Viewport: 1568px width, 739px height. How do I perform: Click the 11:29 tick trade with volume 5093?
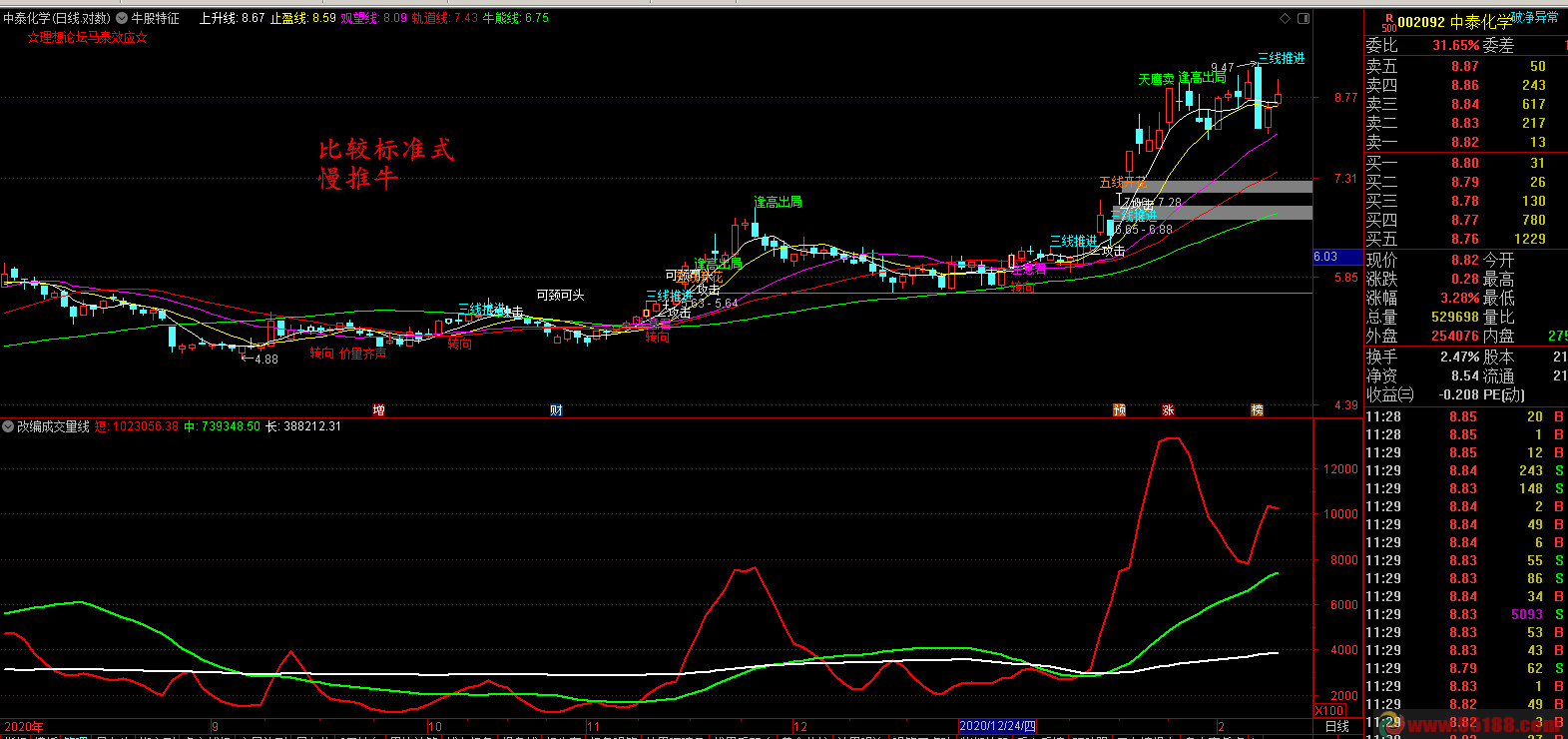pyautogui.click(x=1465, y=614)
